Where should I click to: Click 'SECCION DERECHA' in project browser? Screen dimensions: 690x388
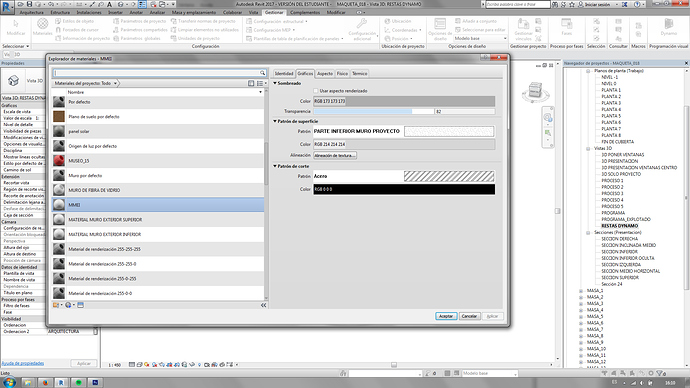point(619,239)
